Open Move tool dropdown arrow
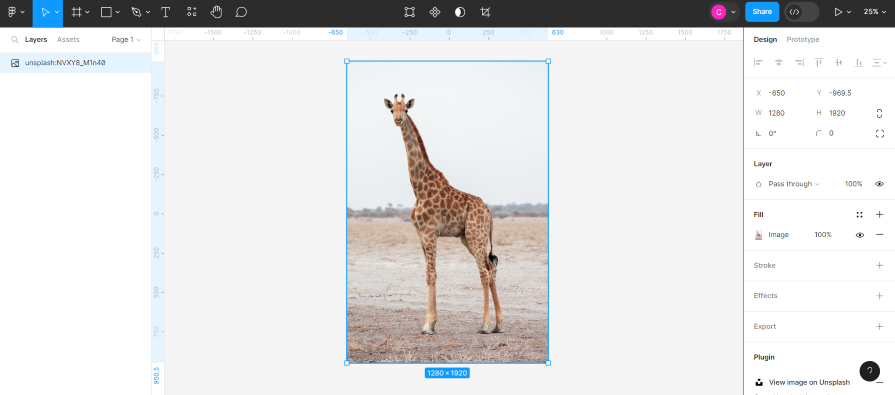The width and height of the screenshot is (895, 395). click(x=57, y=12)
